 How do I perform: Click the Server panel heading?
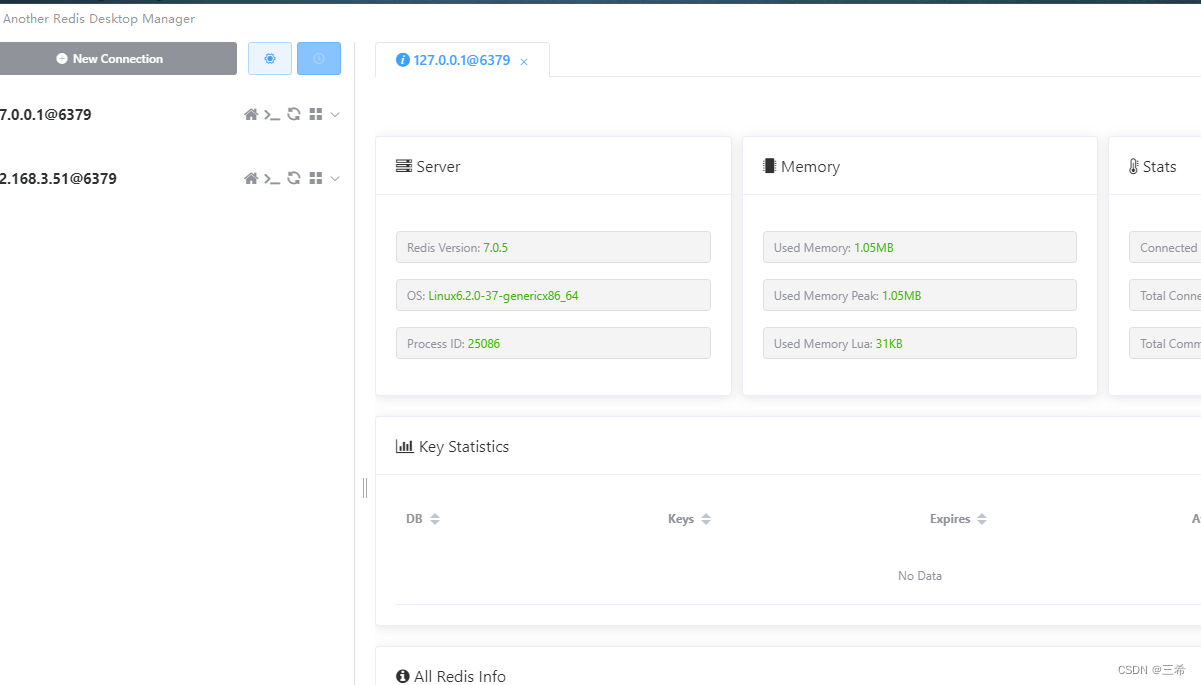click(439, 167)
